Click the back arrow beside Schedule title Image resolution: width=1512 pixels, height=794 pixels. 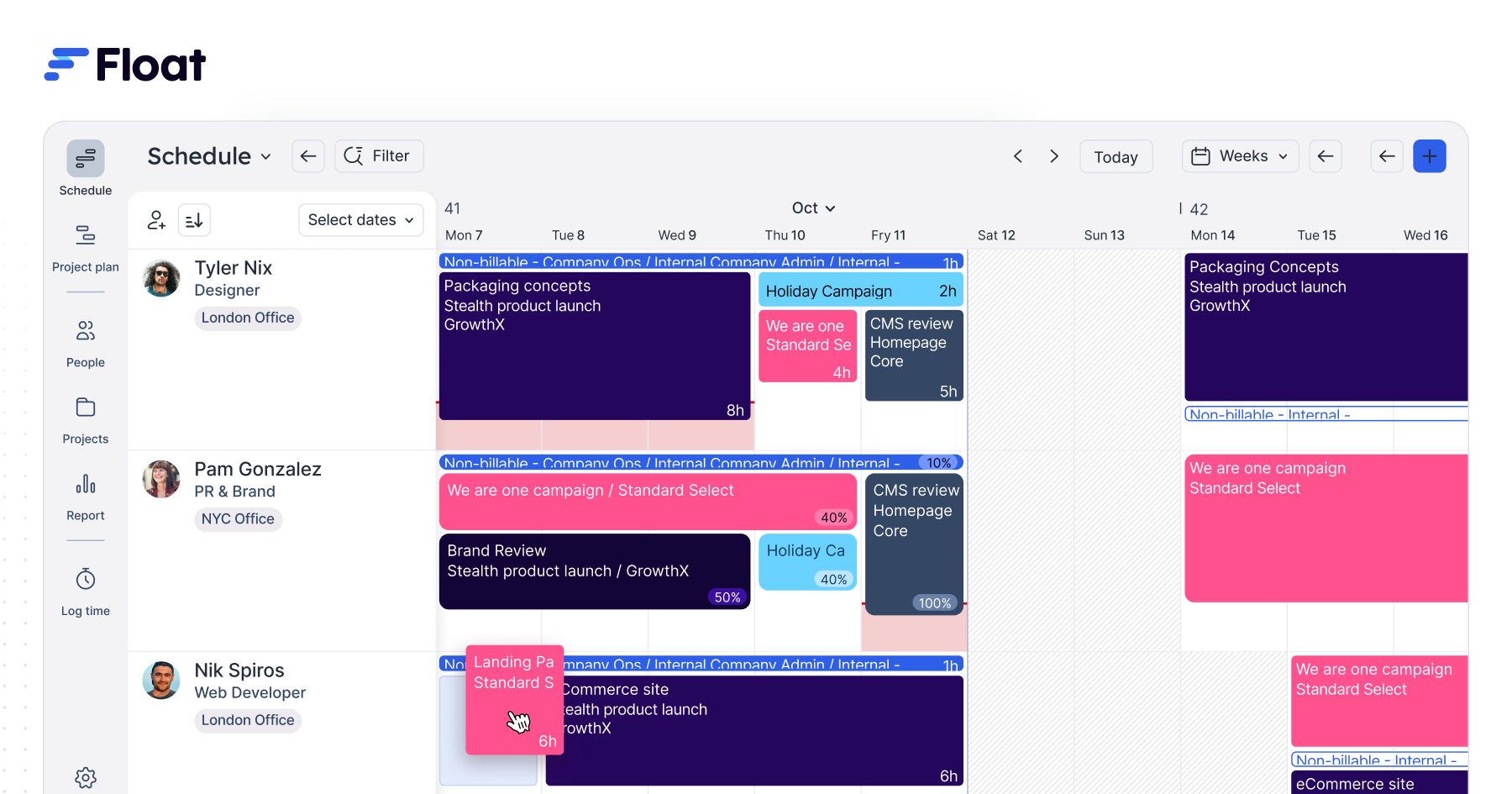(308, 156)
